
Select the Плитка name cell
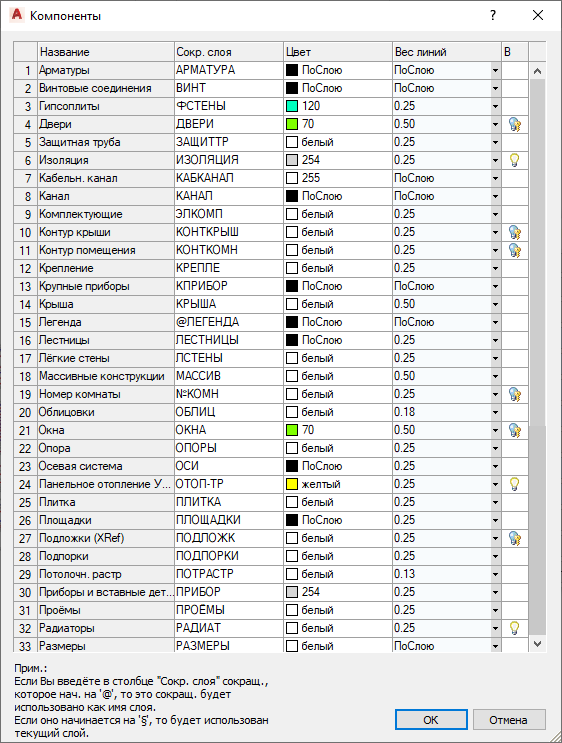click(x=106, y=502)
